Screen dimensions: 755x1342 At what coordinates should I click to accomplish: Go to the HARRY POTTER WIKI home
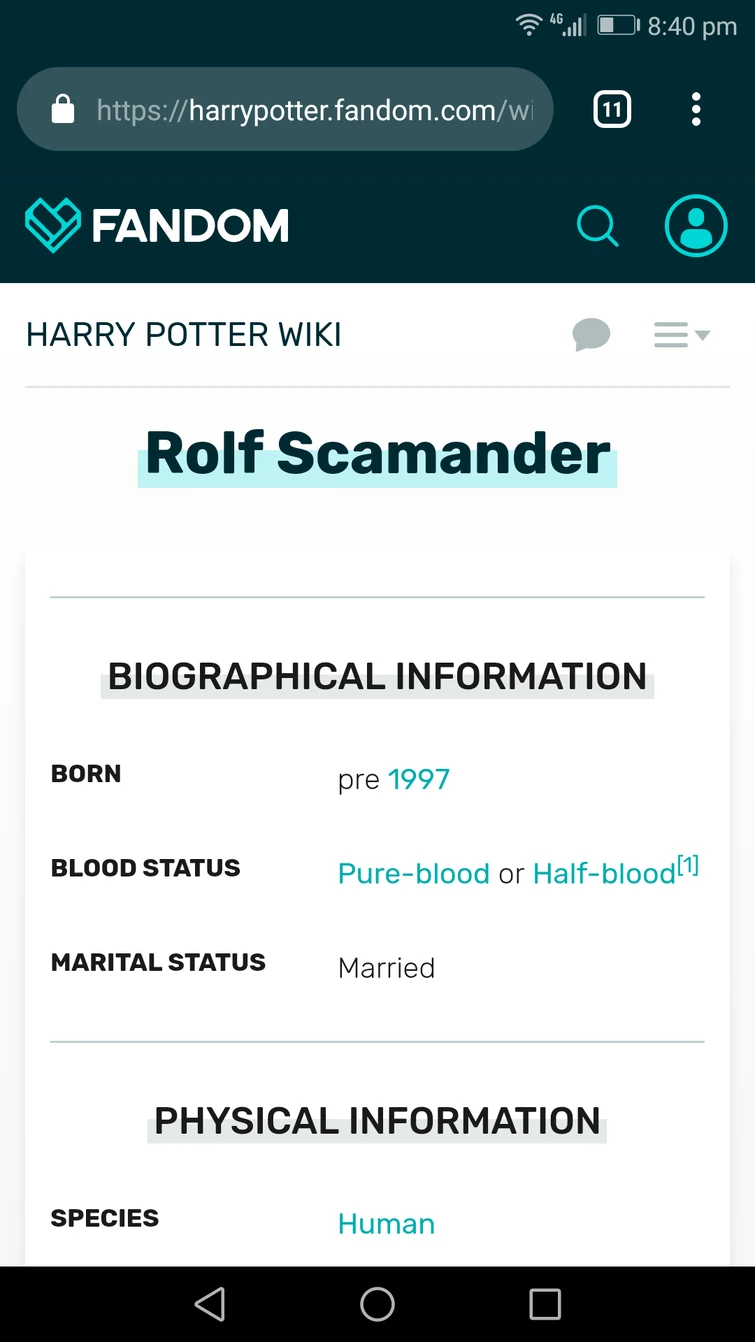pyautogui.click(x=184, y=334)
